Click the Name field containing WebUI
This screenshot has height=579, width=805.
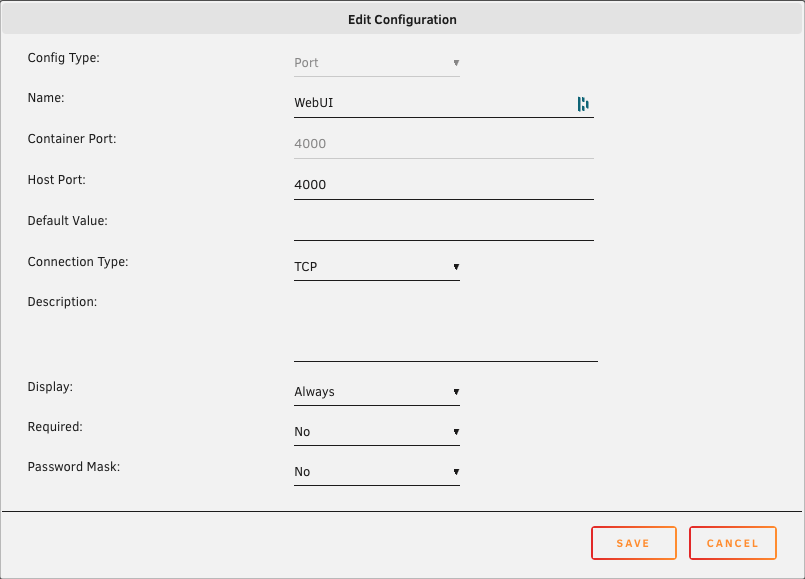point(444,103)
